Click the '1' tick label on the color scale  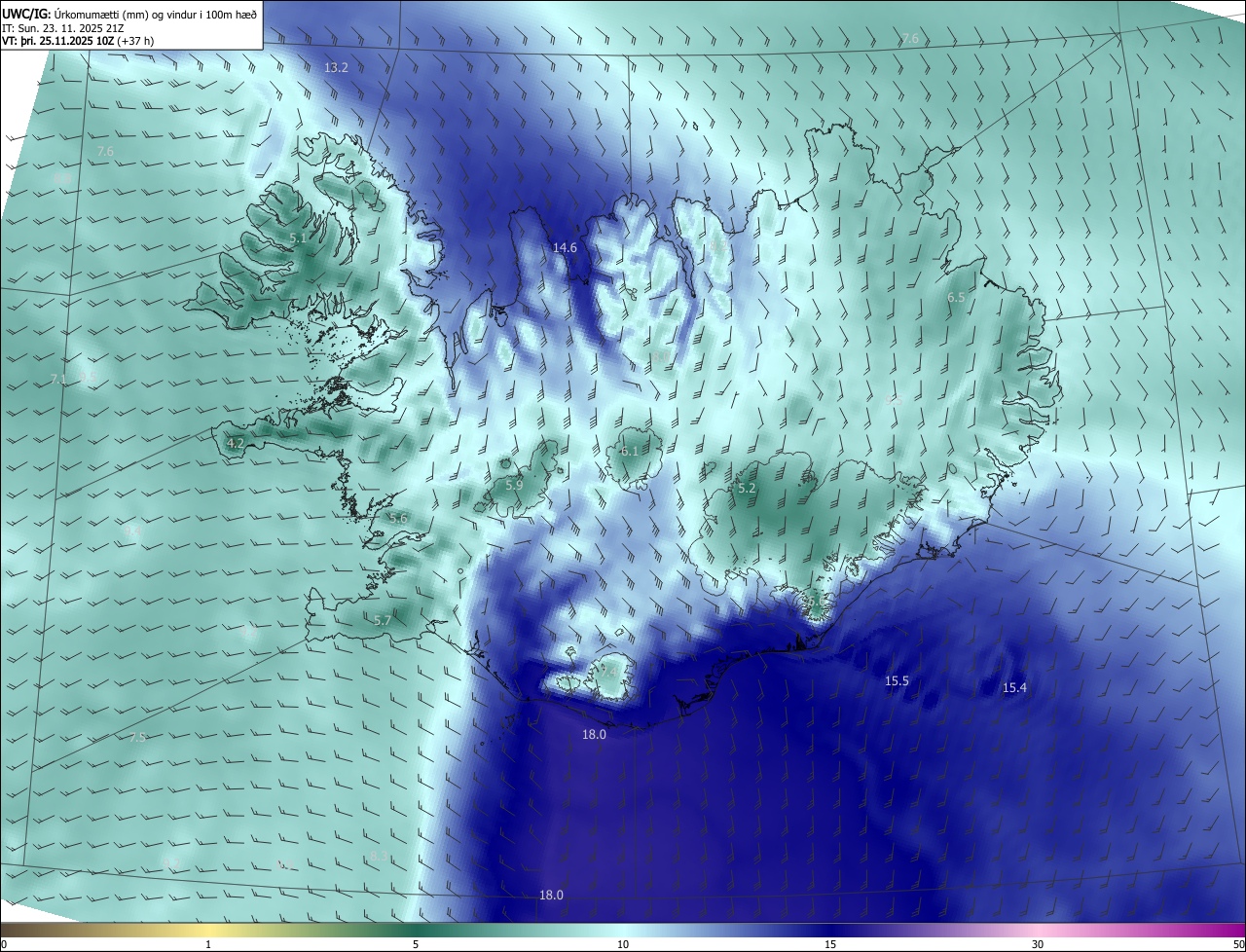(208, 945)
